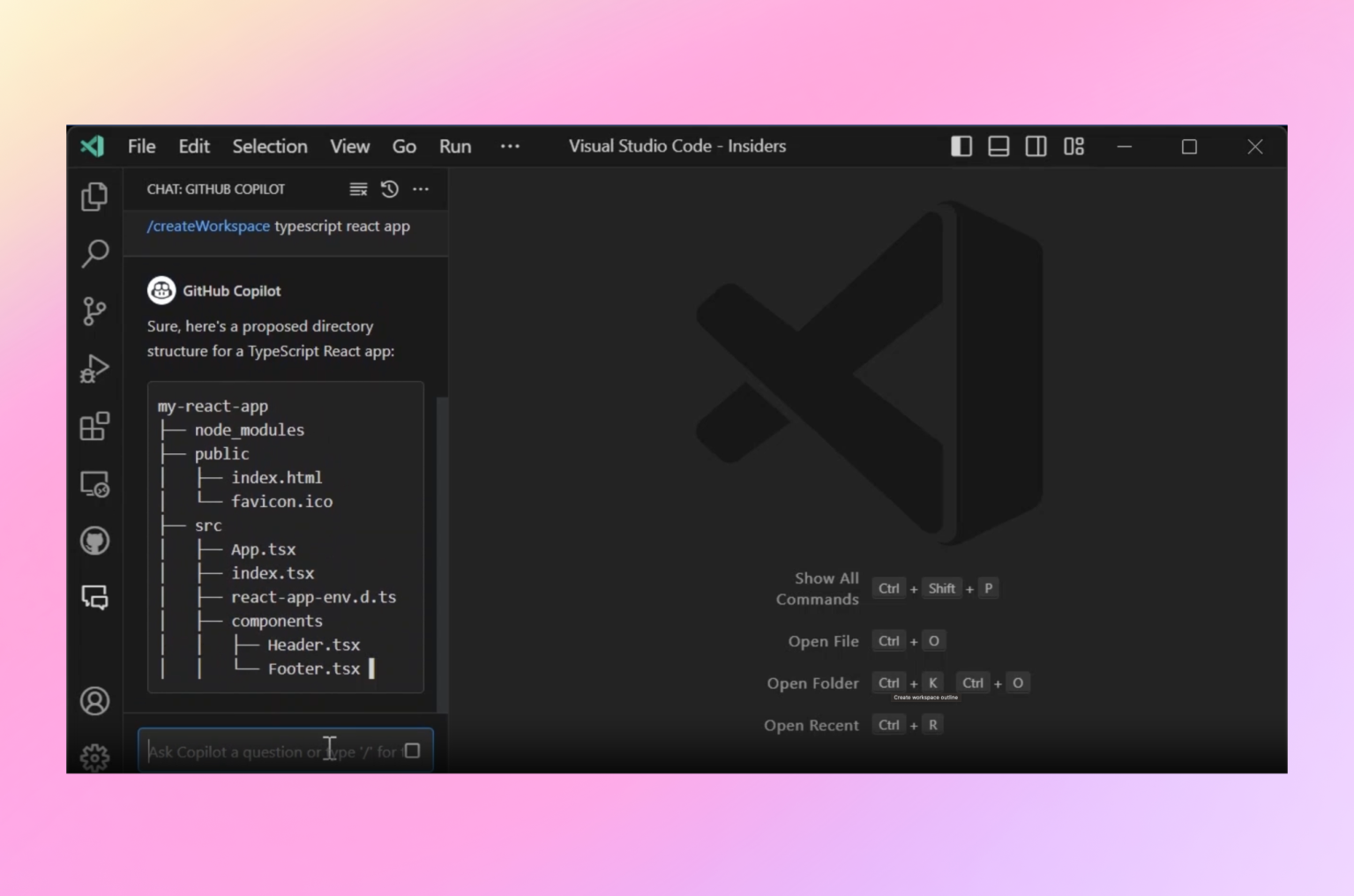Open the chat panel more actions menu
This screenshot has height=896, width=1354.
(x=421, y=189)
